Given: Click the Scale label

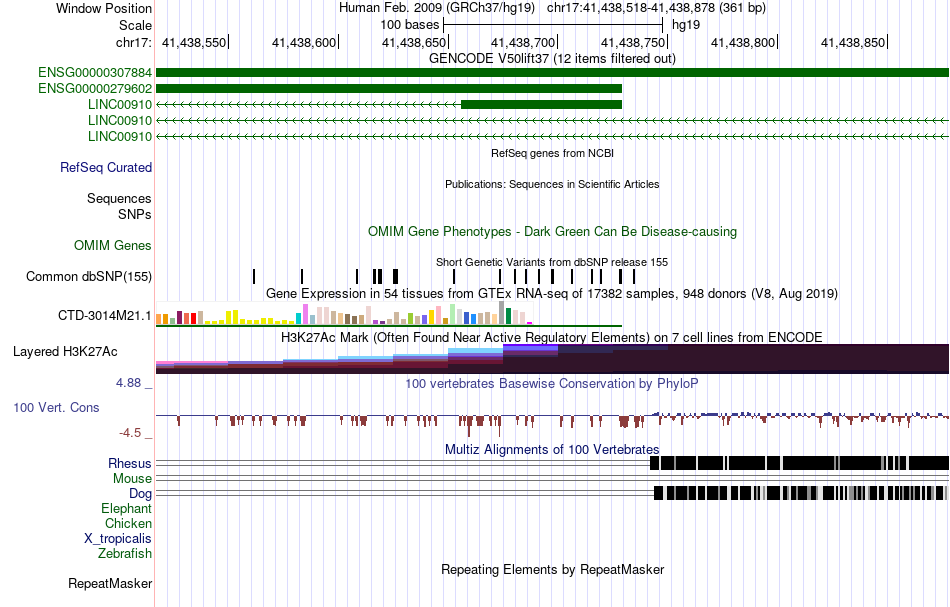Looking at the screenshot, I should pos(136,25).
